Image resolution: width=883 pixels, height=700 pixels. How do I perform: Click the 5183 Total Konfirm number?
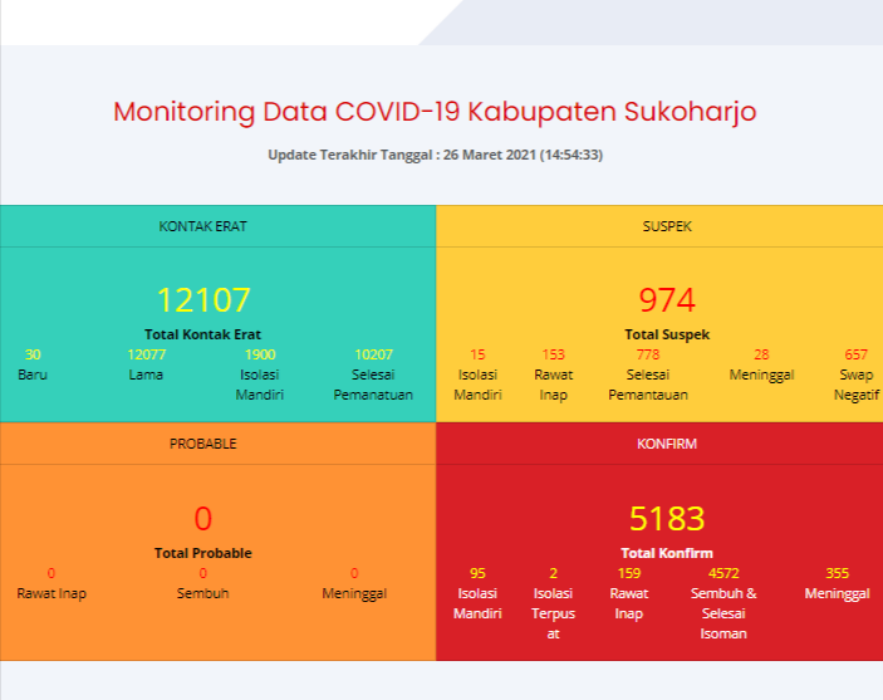point(667,518)
